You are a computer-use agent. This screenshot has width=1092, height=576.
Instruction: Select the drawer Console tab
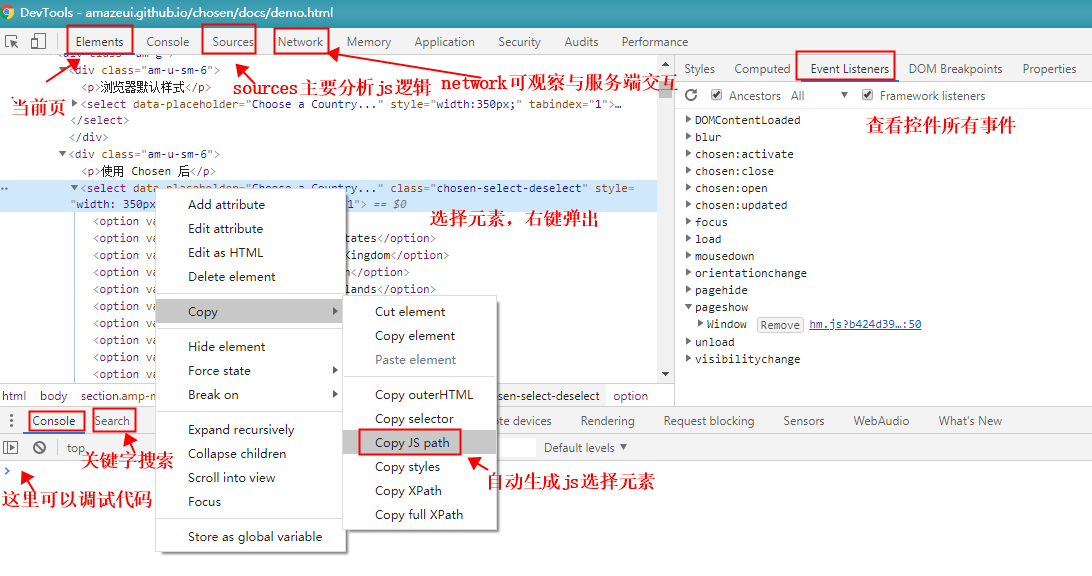point(54,421)
